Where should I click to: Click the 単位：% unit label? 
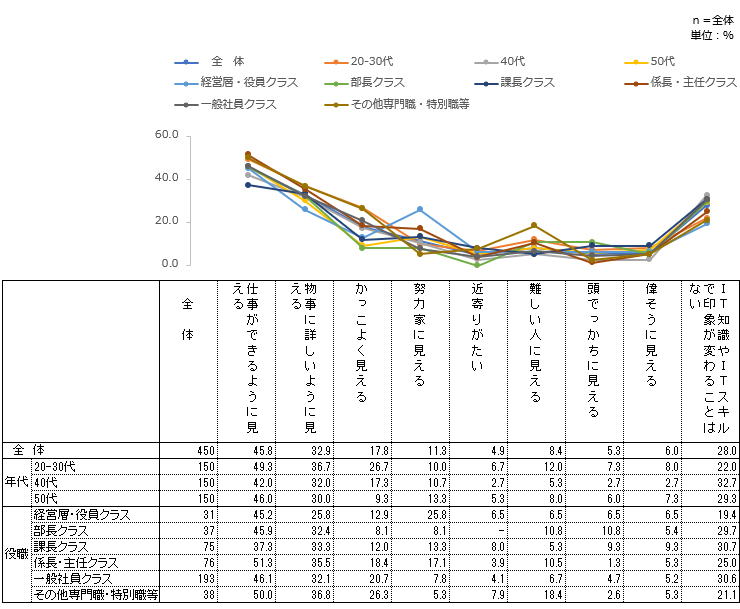tap(712, 35)
